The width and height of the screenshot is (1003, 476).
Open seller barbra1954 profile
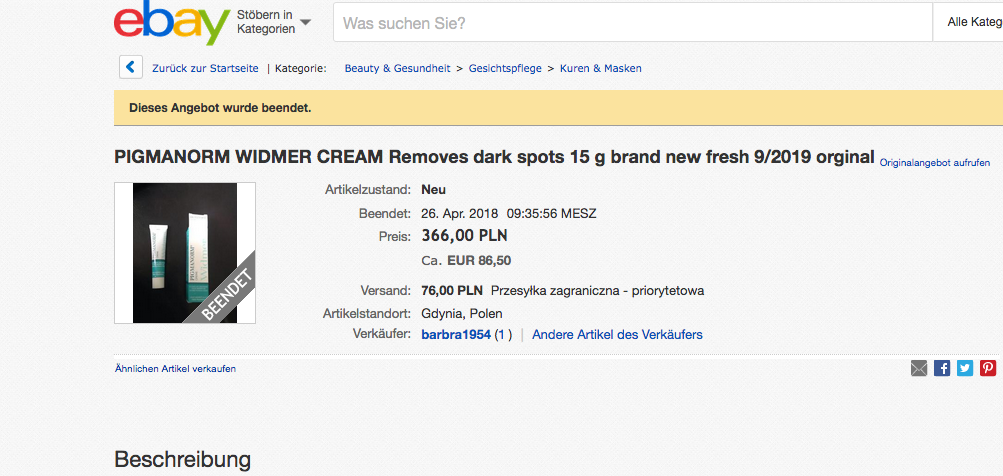[456, 334]
